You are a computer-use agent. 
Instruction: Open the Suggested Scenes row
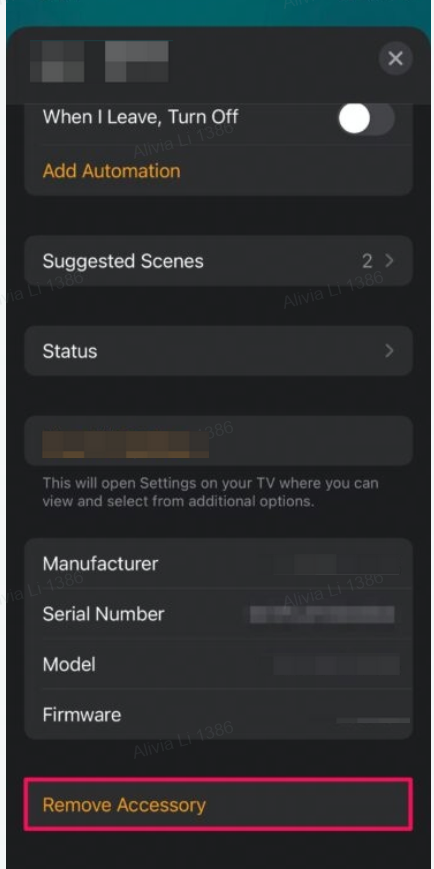tap(218, 261)
